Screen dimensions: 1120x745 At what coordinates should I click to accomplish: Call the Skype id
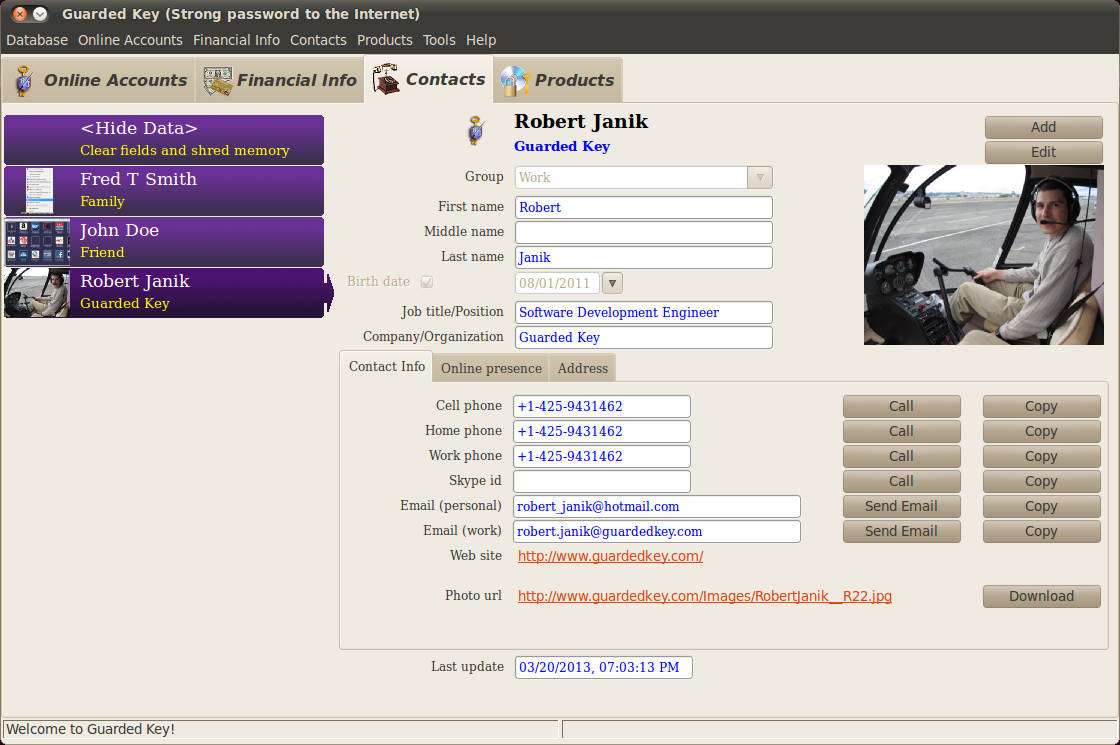pos(901,481)
